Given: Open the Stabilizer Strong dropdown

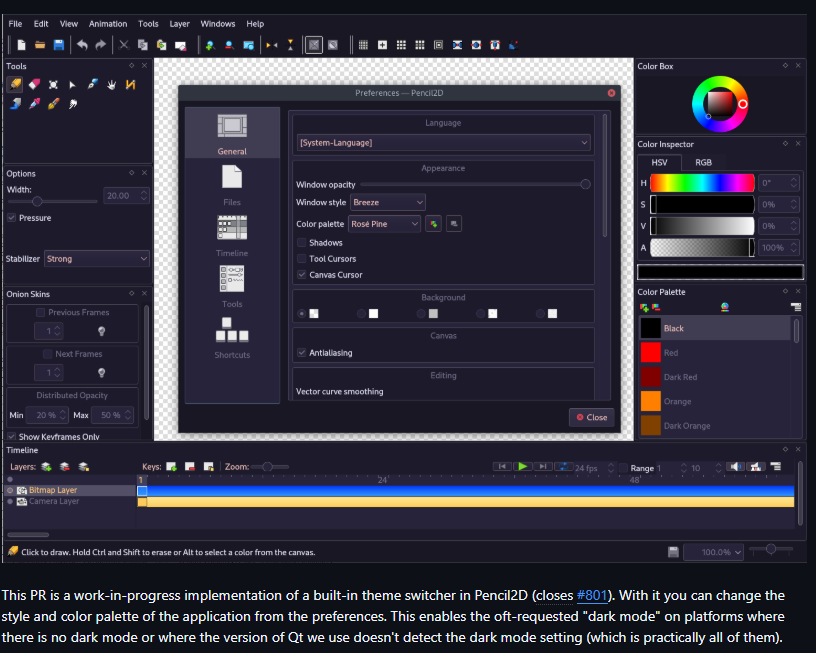Looking at the screenshot, I should (97, 259).
